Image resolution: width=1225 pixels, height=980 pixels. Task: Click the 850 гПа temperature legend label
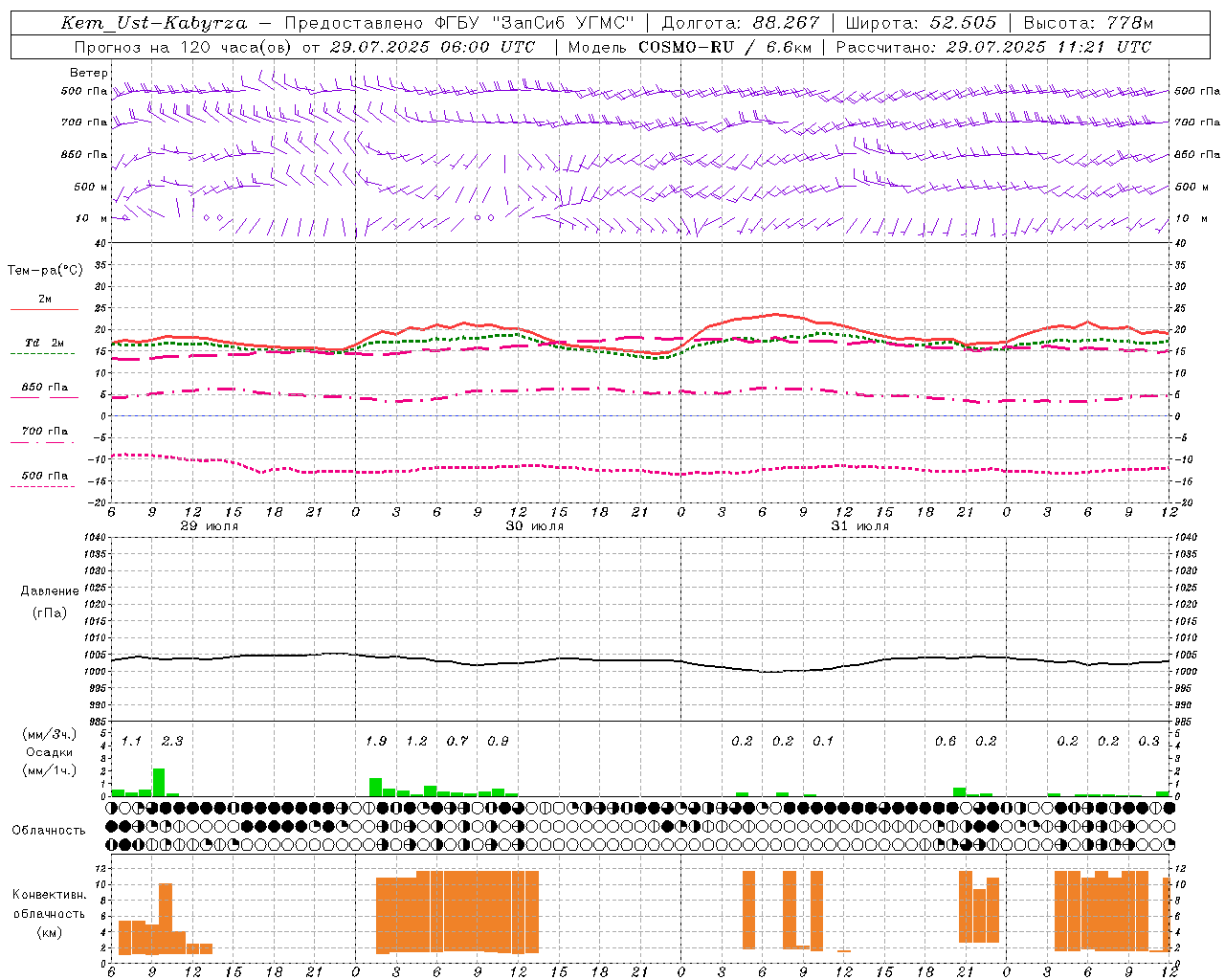44,388
